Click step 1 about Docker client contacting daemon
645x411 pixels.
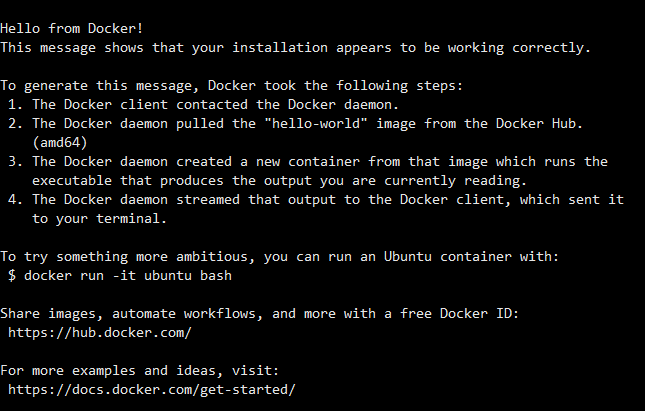204,104
